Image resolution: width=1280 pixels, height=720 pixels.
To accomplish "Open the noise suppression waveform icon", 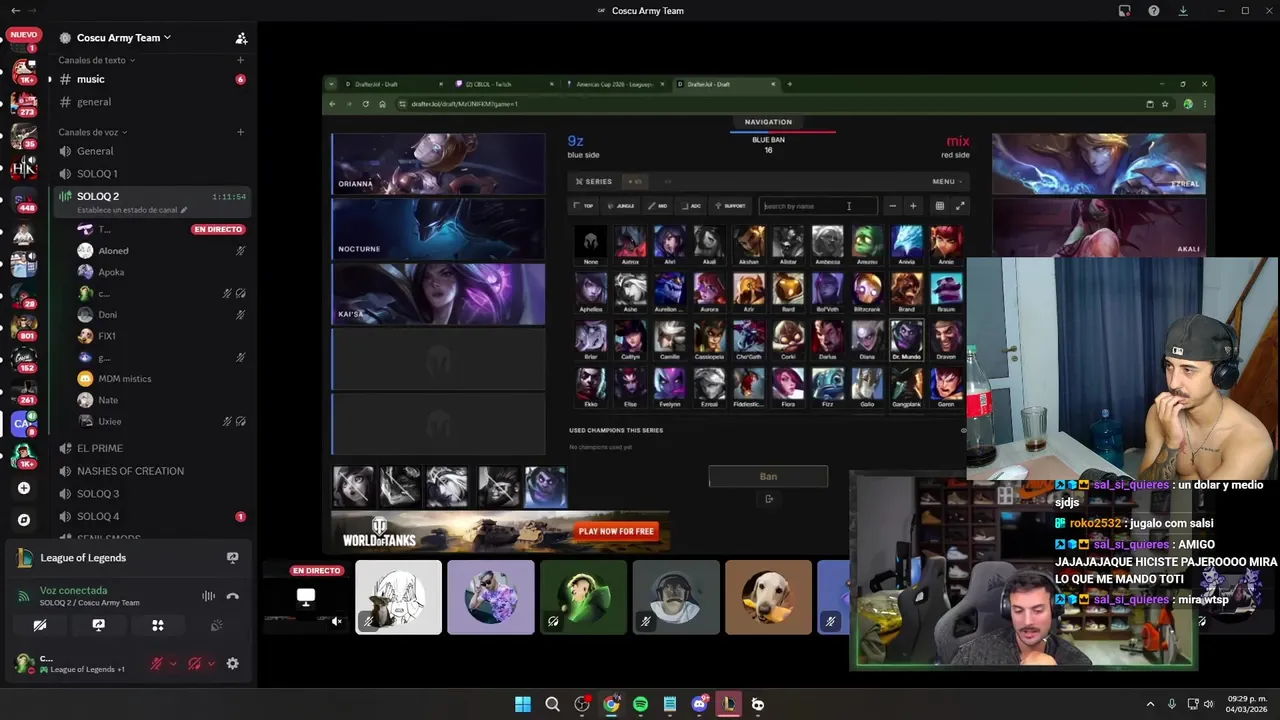I will pos(208,597).
